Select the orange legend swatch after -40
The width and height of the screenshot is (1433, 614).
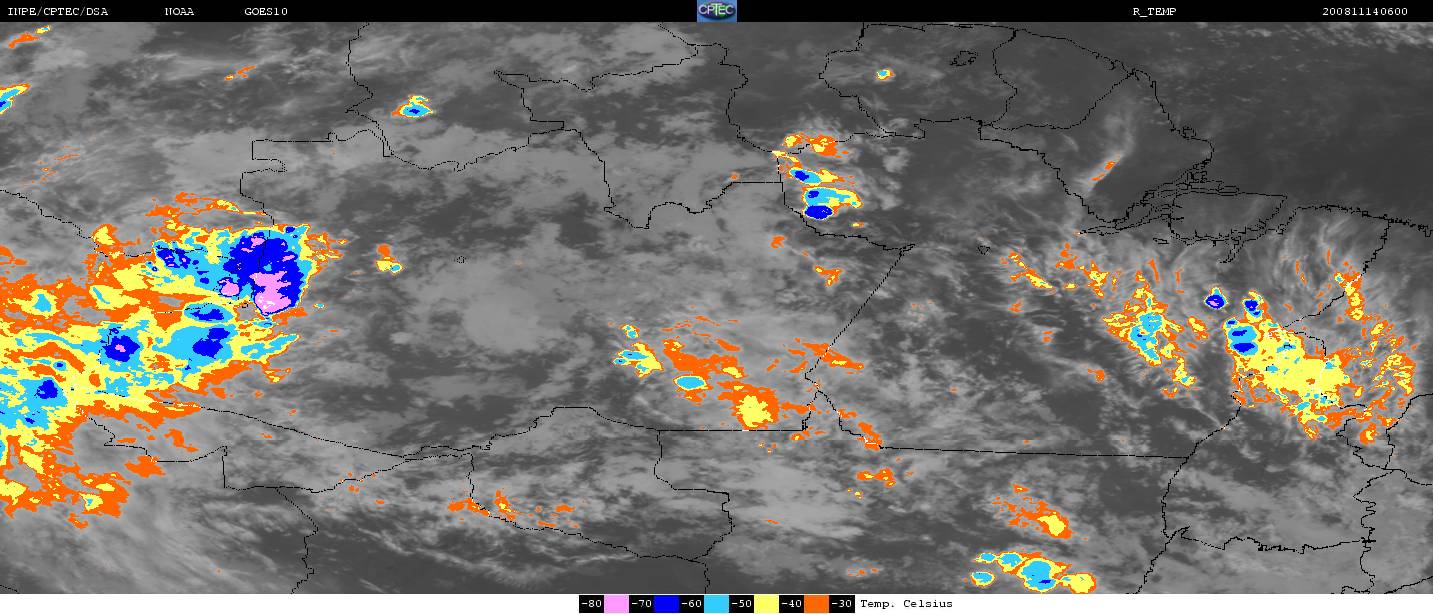[816, 604]
